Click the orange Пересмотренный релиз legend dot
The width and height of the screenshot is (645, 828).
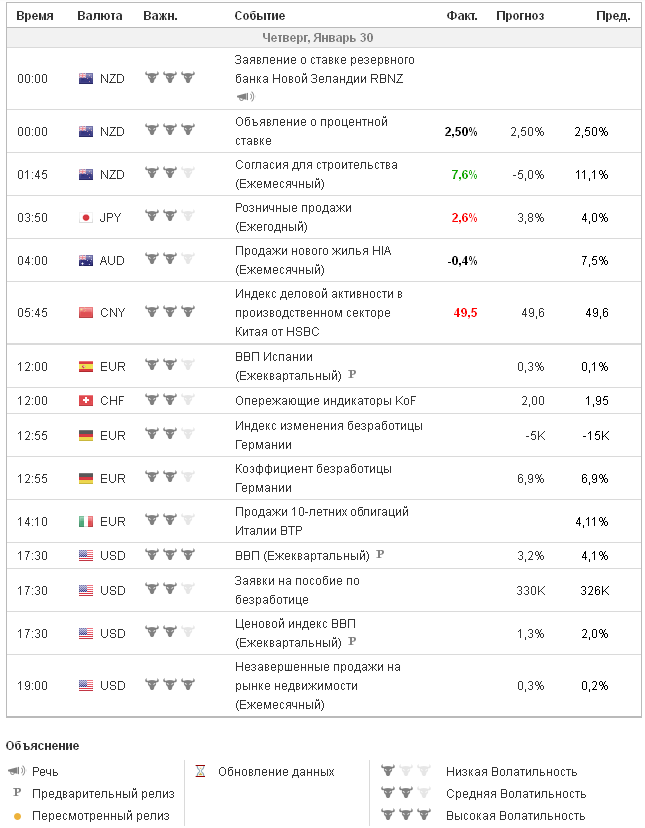16,815
